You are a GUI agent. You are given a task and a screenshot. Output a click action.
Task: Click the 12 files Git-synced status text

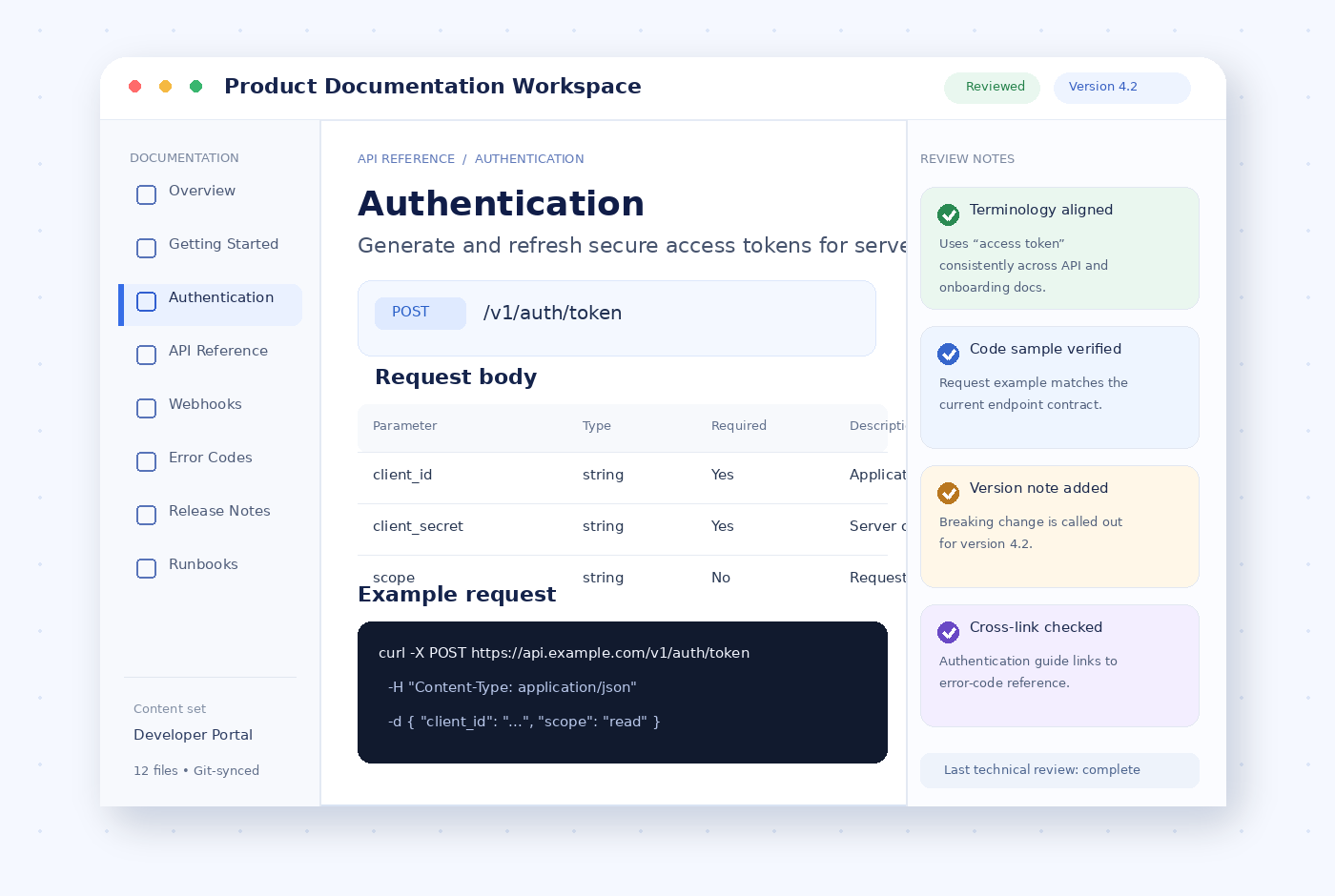tap(196, 770)
